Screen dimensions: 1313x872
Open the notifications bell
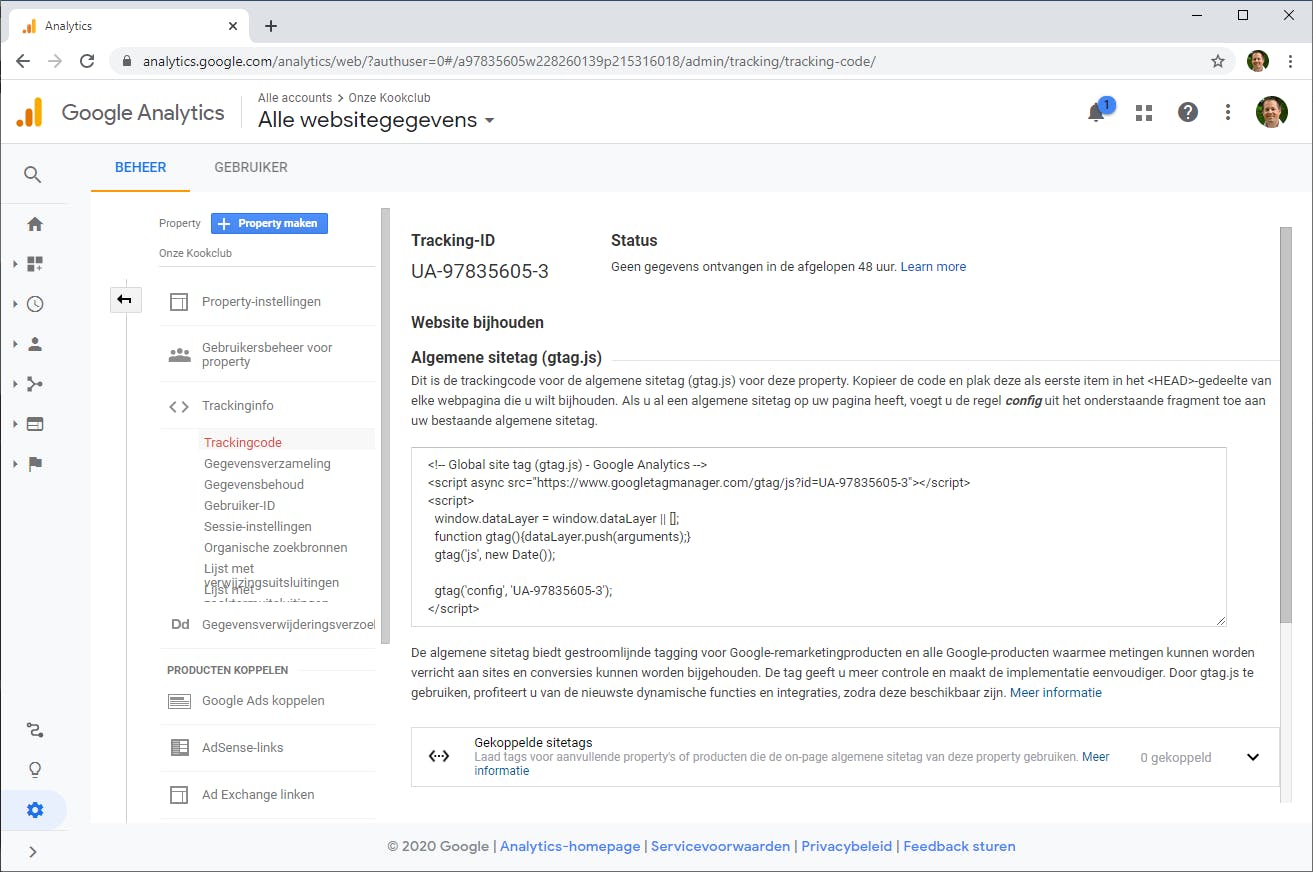pyautogui.click(x=1097, y=112)
